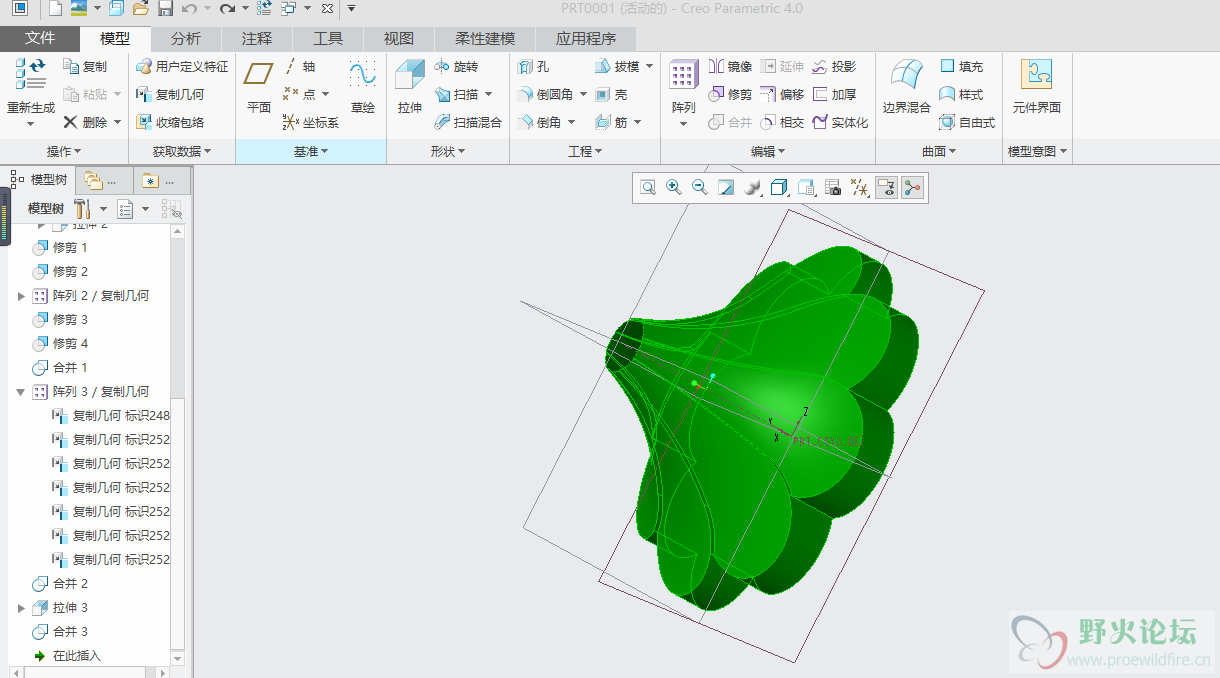Switch to the 柔性建模 (Flexible Modeling) tab

(x=485, y=39)
